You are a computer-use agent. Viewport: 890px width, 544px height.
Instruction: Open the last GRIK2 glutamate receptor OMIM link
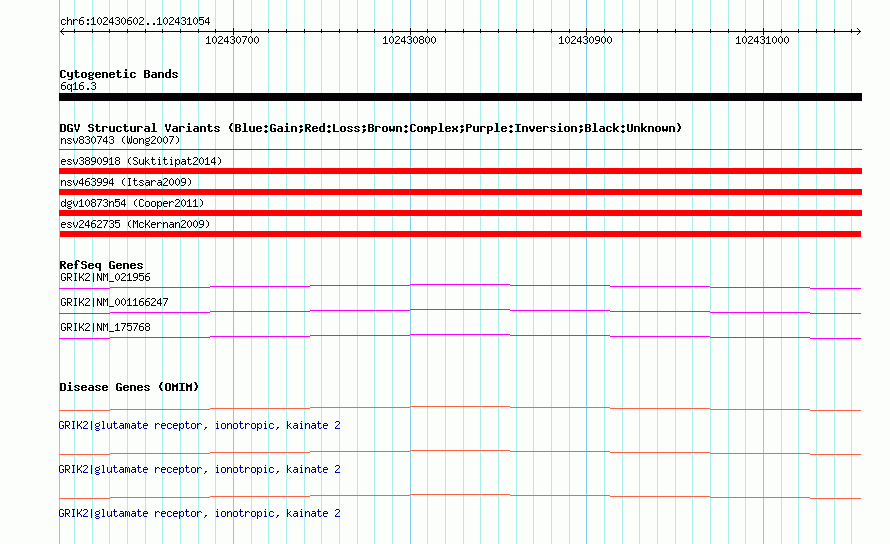pos(199,513)
